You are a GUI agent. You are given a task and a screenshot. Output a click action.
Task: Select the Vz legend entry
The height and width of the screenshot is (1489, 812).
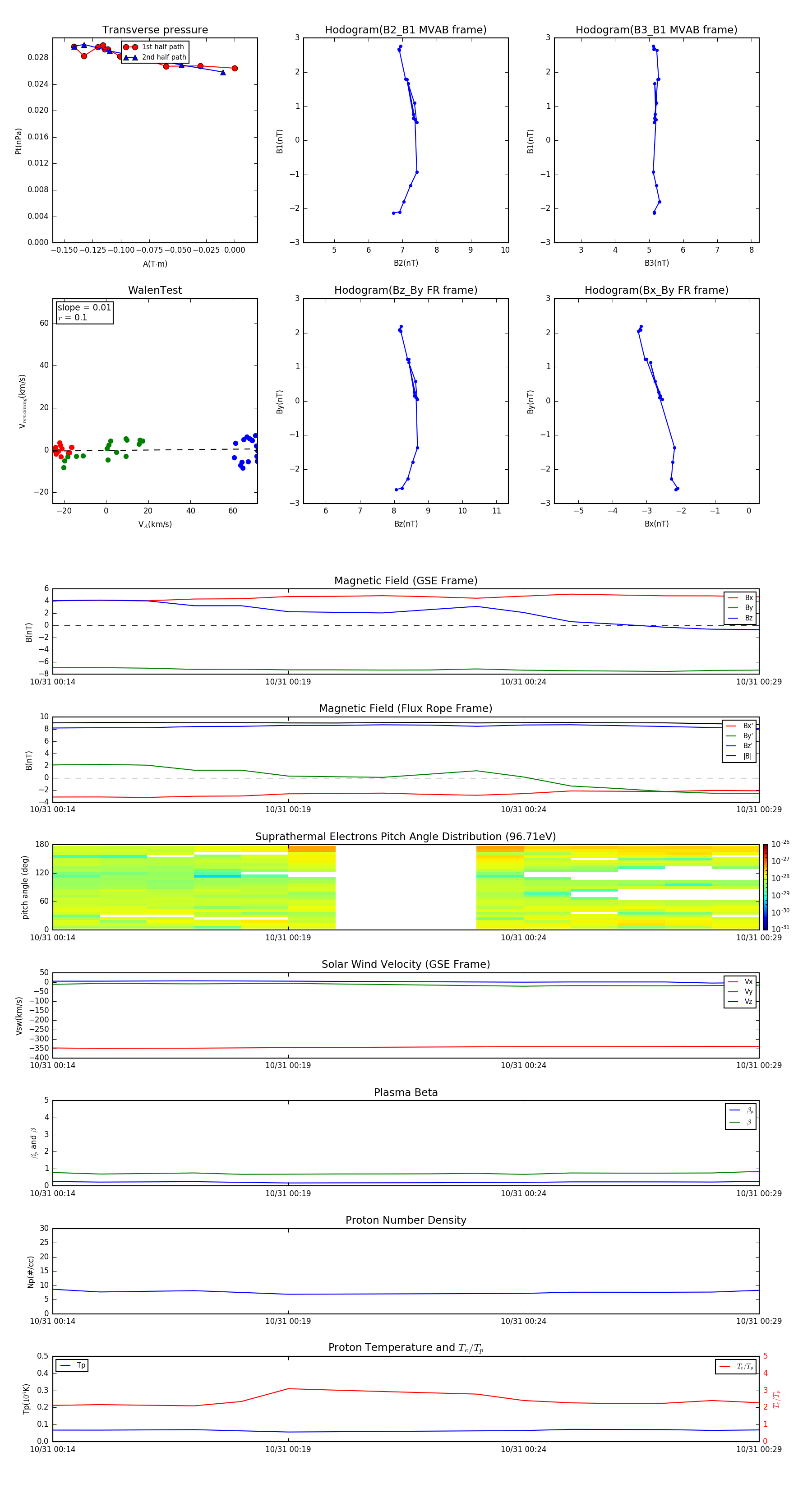pyautogui.click(x=740, y=1002)
